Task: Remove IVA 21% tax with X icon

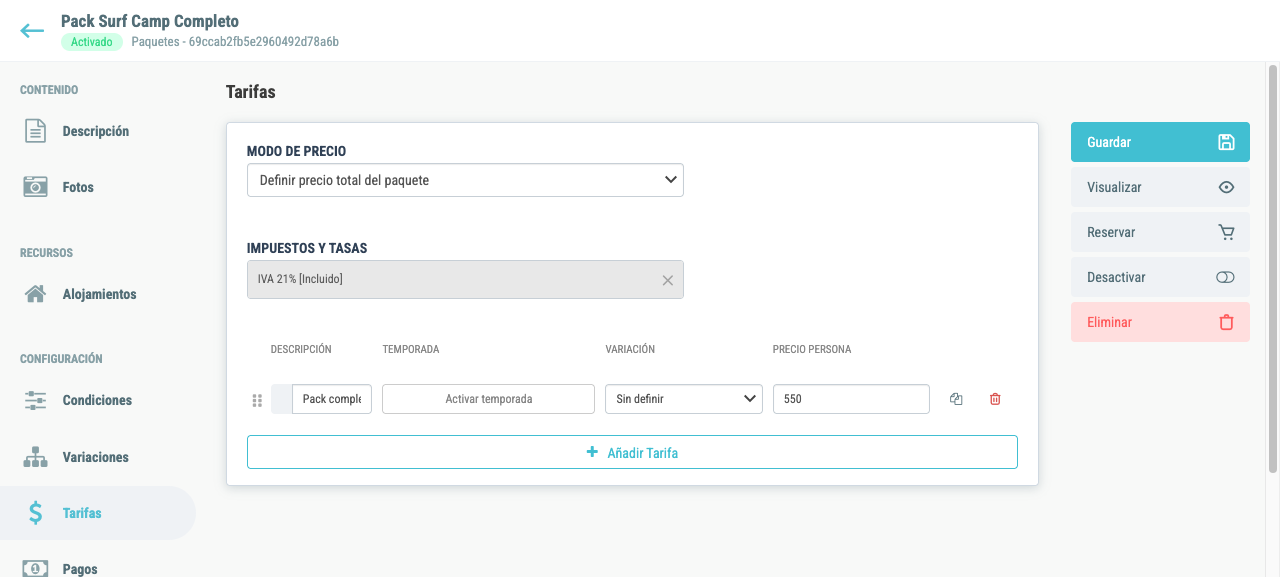Action: coord(668,280)
